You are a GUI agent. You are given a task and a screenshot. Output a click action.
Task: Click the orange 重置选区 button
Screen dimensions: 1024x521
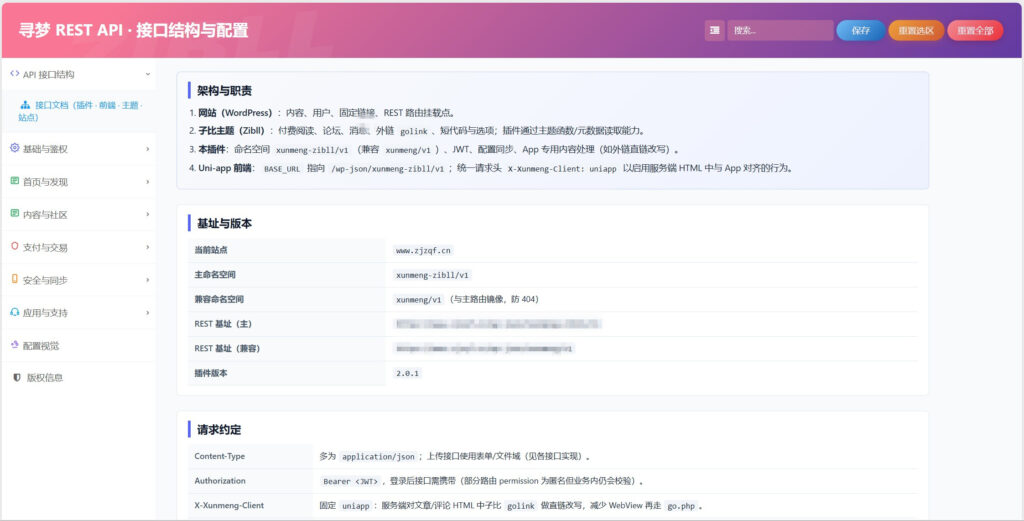(916, 30)
